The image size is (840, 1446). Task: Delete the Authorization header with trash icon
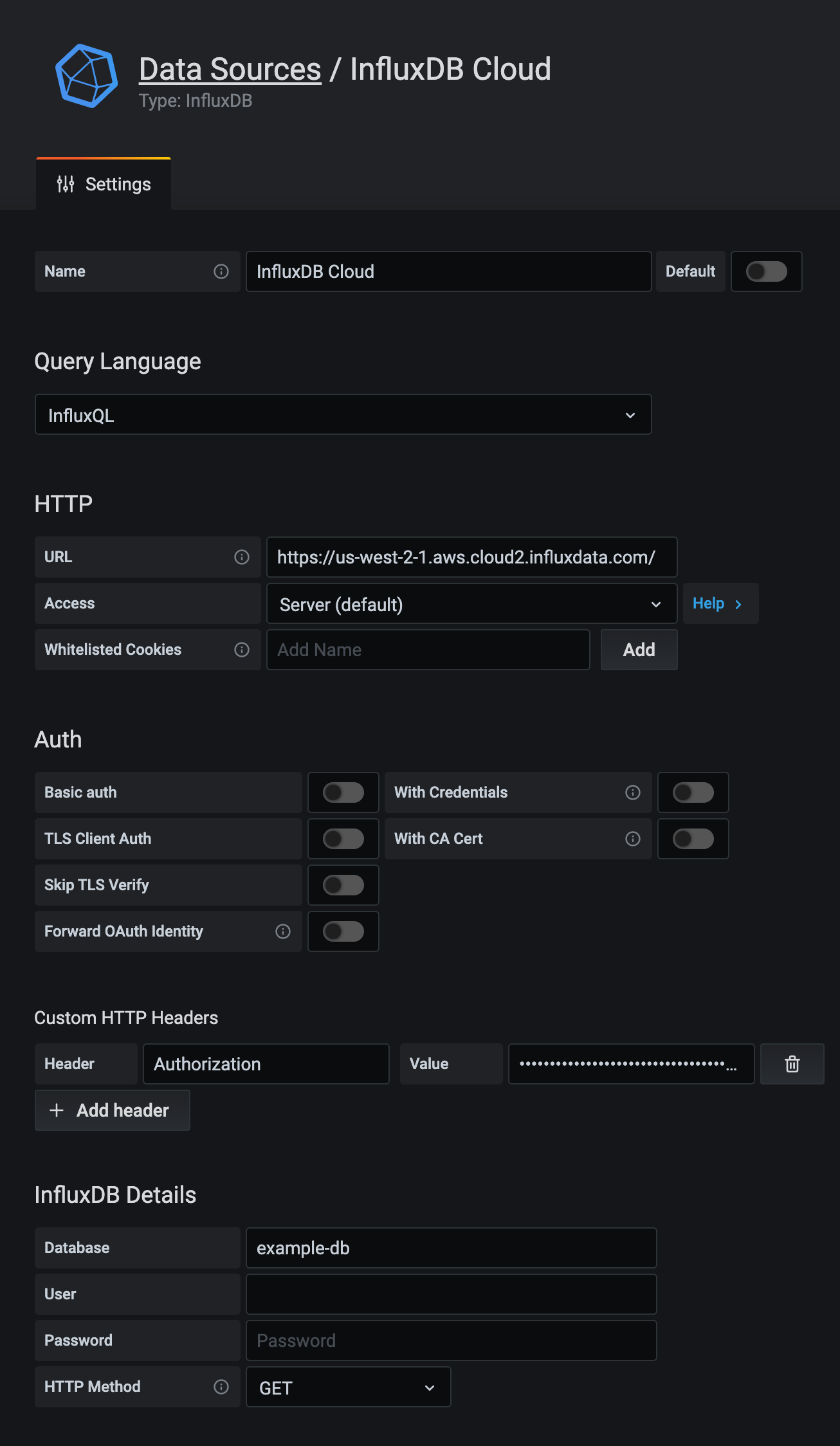coord(792,1064)
